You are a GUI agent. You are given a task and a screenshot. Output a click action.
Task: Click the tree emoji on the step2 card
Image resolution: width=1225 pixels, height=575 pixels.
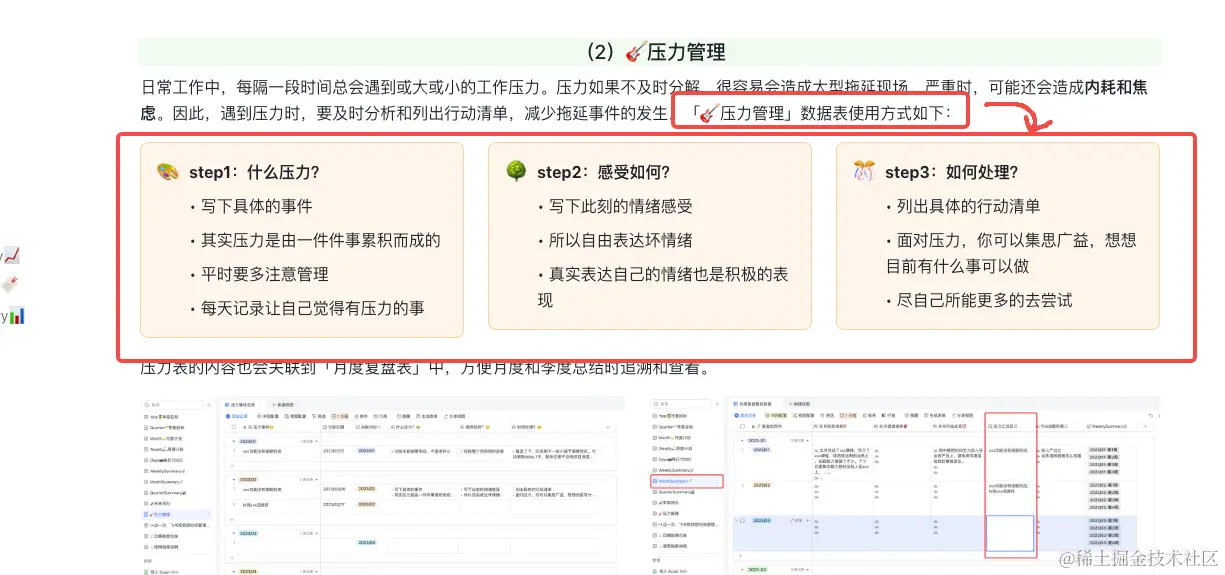(516, 171)
